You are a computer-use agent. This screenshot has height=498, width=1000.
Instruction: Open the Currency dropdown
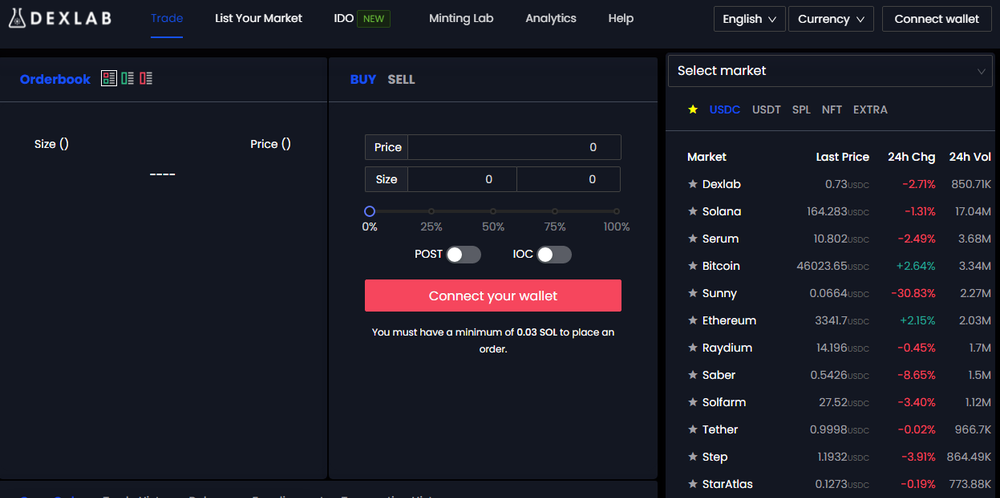coord(831,19)
